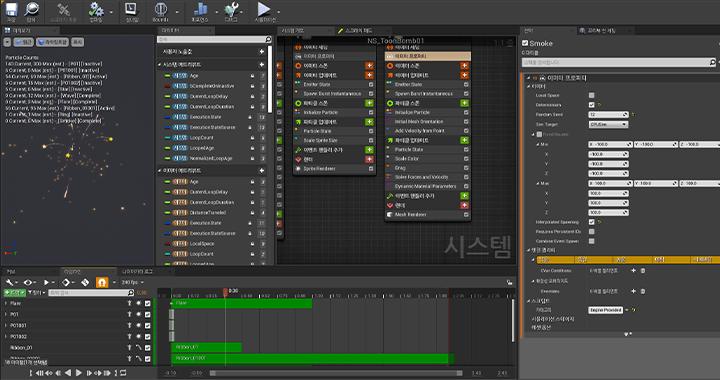Click the sprite renderer icon on P01002 track
720x380 pixels.
[x=138, y=336]
